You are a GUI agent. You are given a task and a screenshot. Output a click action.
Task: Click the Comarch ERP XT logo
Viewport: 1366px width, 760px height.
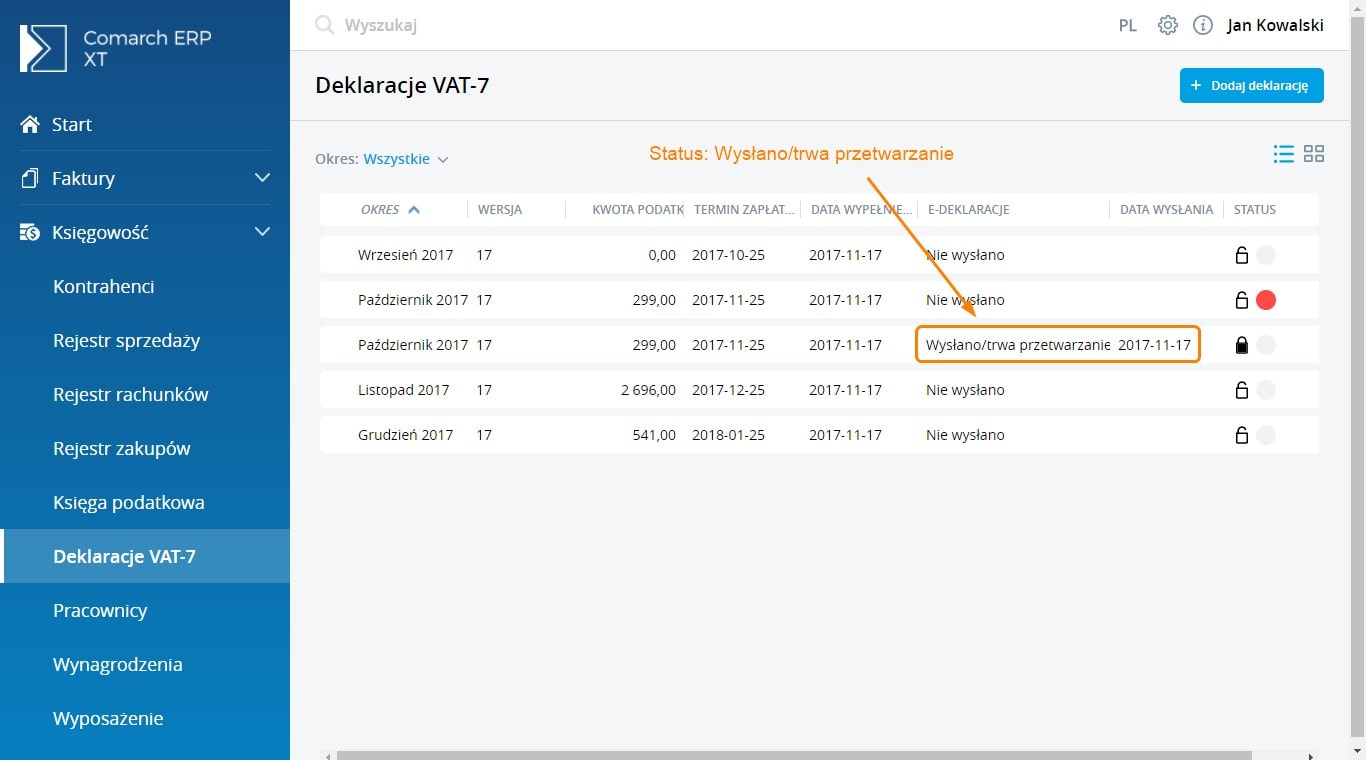point(43,48)
